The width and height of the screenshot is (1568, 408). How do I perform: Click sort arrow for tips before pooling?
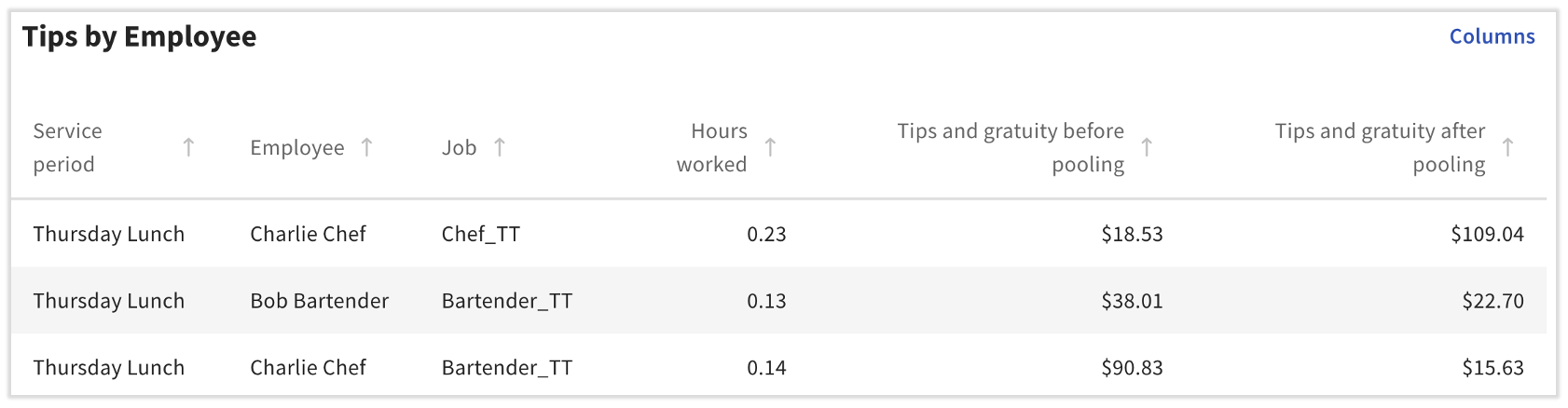pos(1147,147)
